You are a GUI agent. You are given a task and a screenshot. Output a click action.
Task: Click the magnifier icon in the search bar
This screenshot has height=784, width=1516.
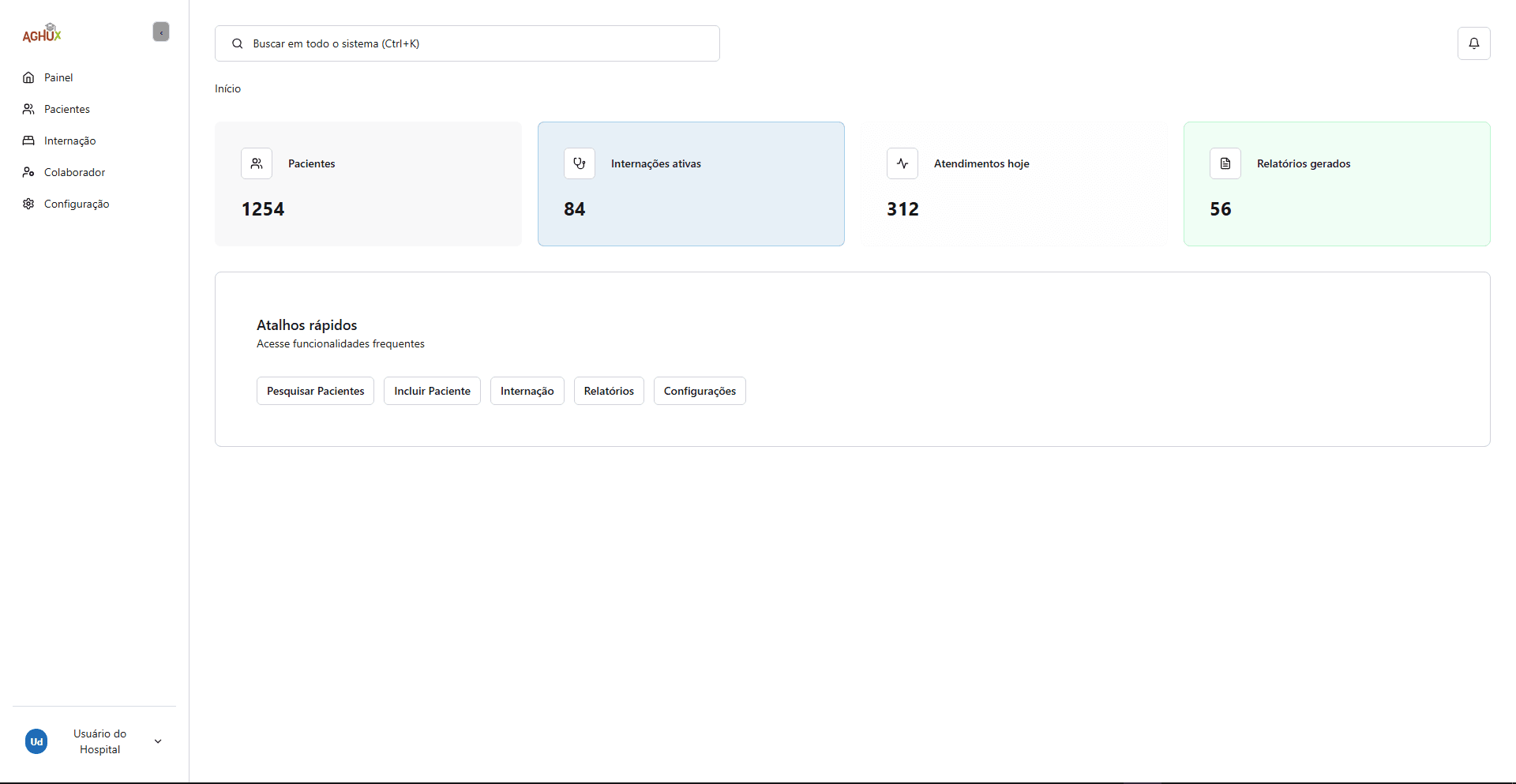237,43
